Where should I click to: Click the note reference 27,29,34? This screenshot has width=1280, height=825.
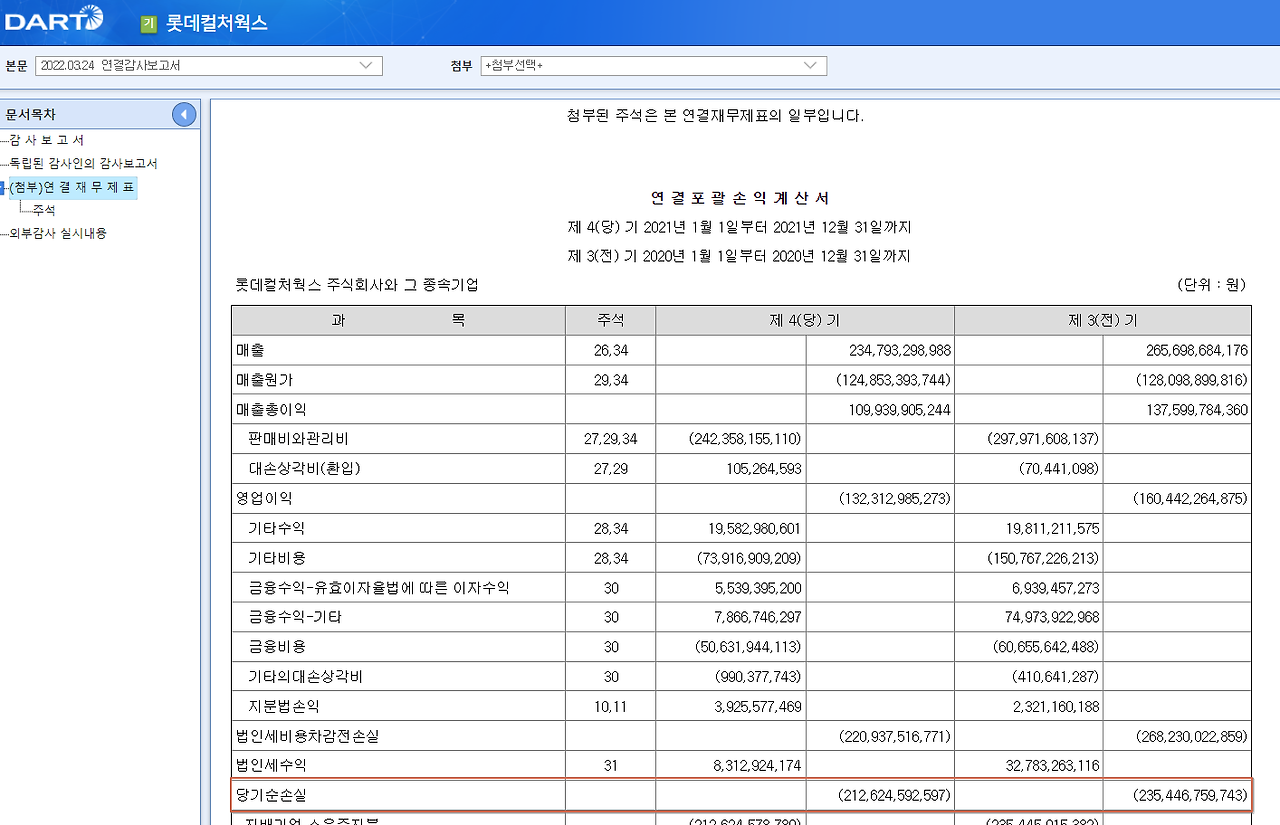coord(610,439)
